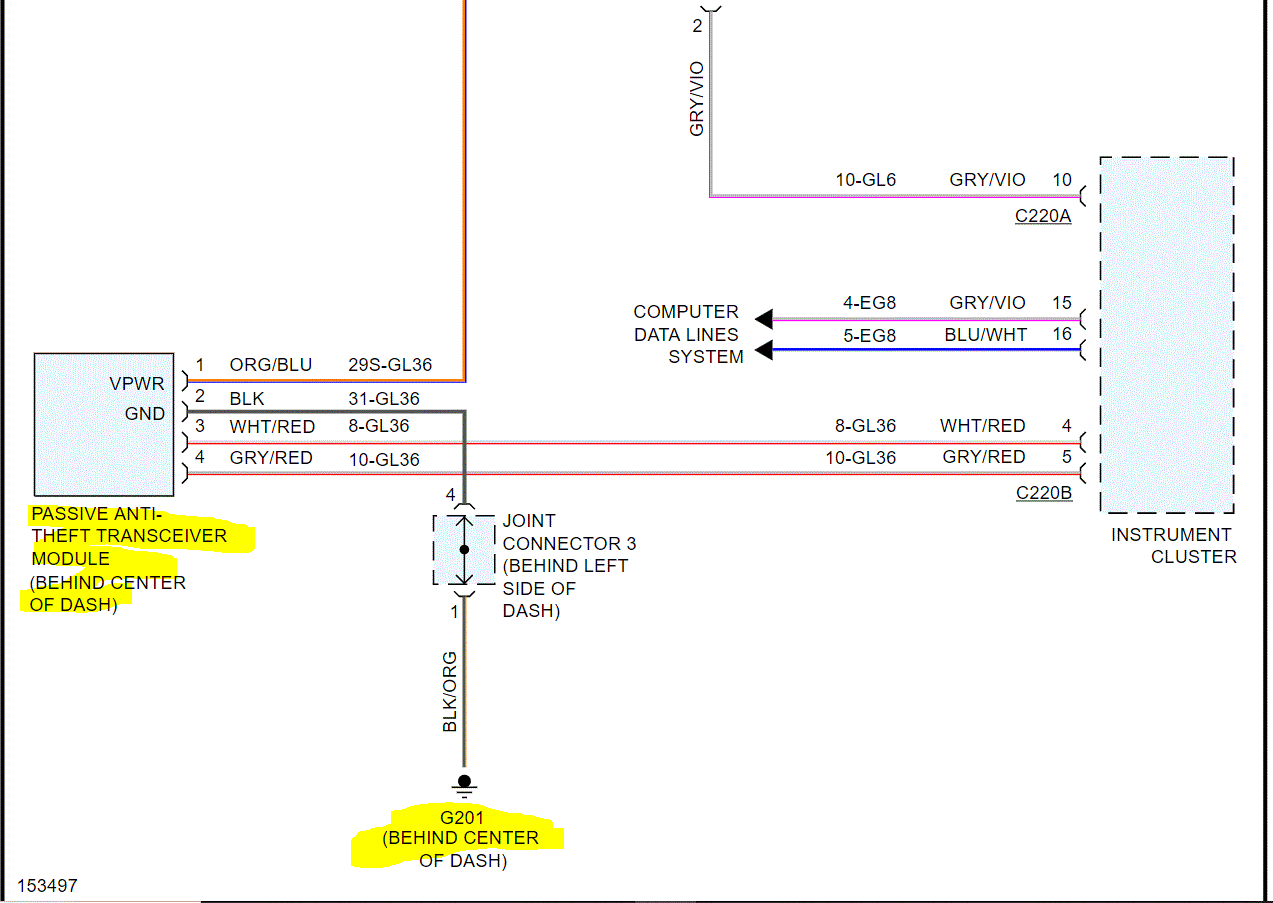Click the VPWR pin label on the module

(x=137, y=383)
